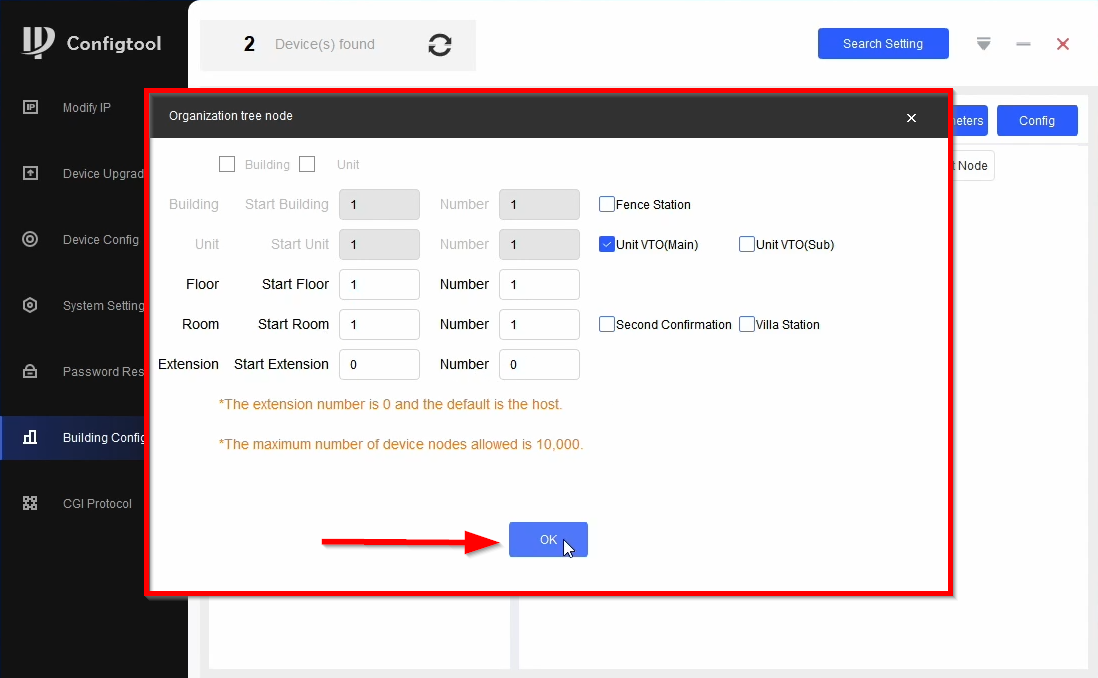Open Device Upgrade section
The height and width of the screenshot is (678, 1098).
103,173
